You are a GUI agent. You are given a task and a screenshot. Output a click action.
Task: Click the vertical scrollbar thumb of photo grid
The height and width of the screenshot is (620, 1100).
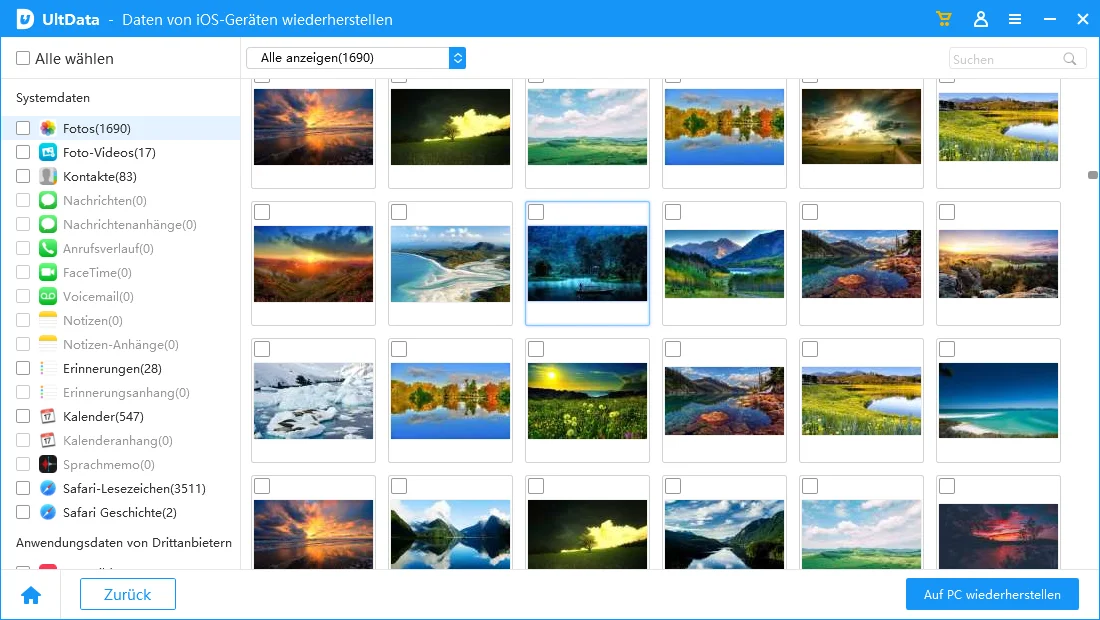pos(1093,175)
